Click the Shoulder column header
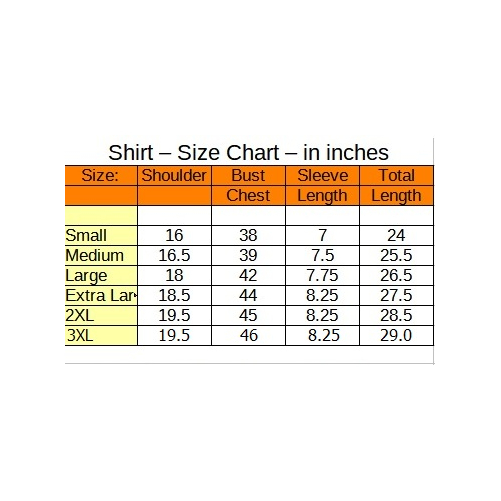The width and height of the screenshot is (501, 501). coord(174,176)
